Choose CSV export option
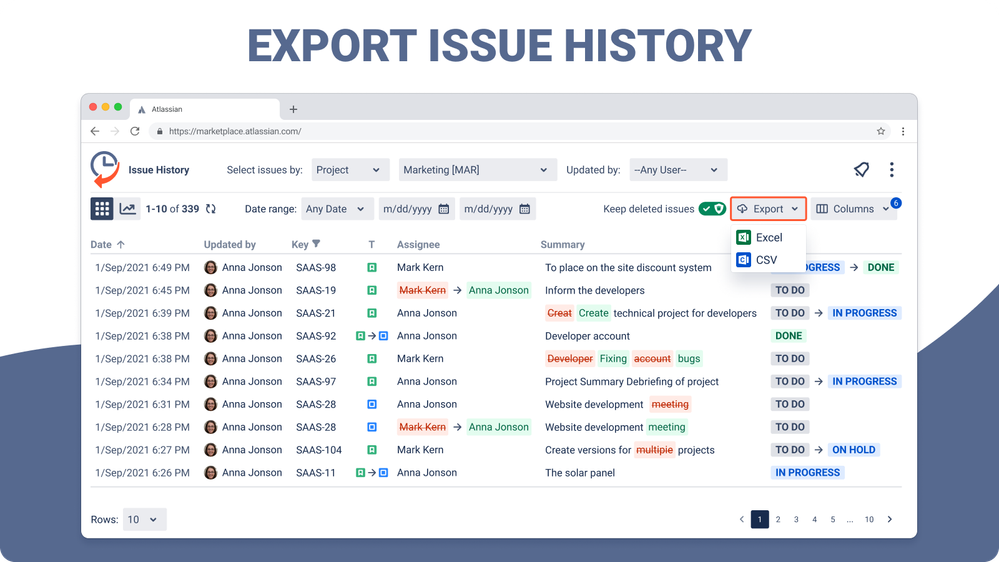 pyautogui.click(x=768, y=260)
